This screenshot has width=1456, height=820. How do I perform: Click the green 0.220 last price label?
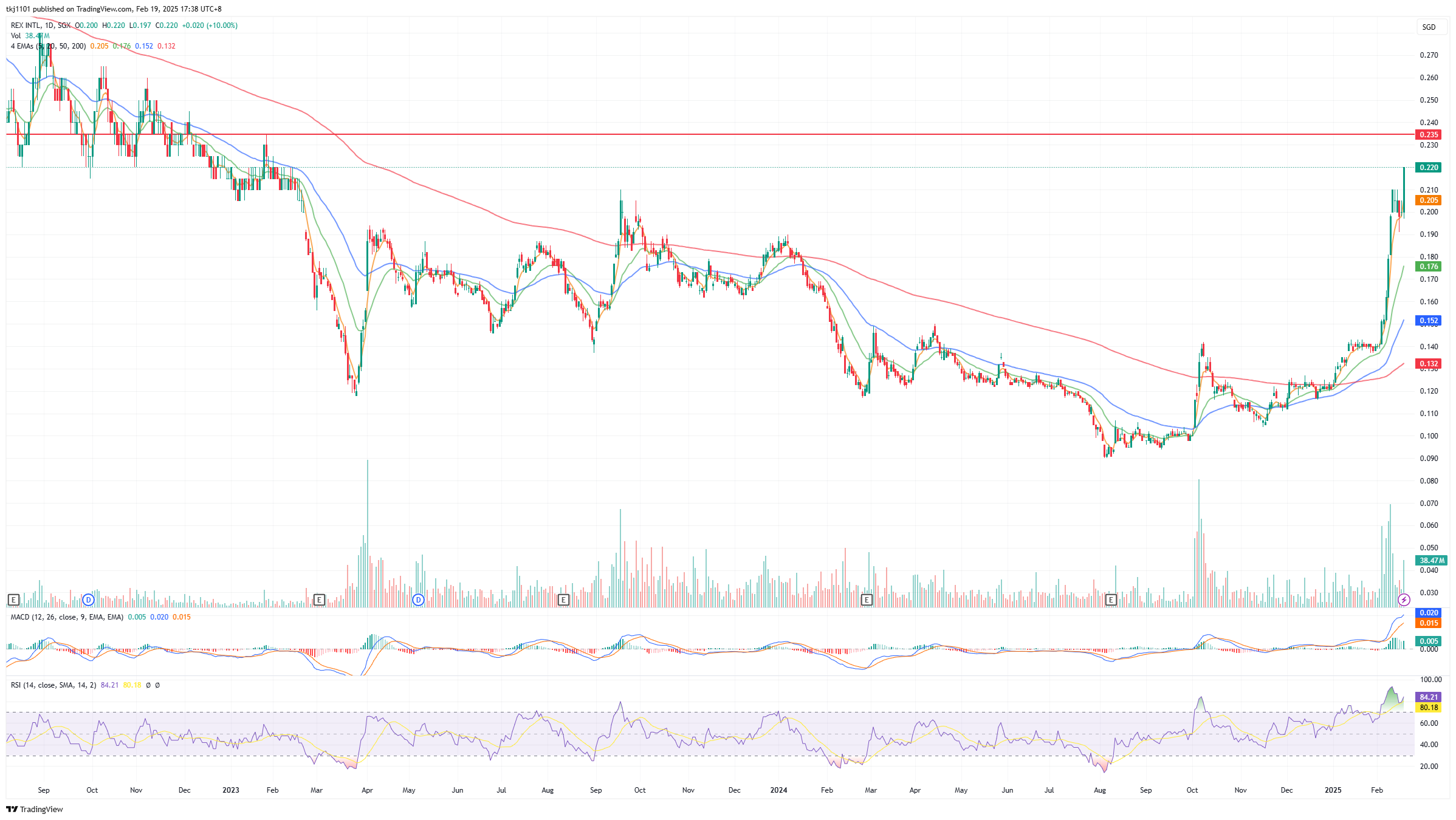click(1429, 168)
